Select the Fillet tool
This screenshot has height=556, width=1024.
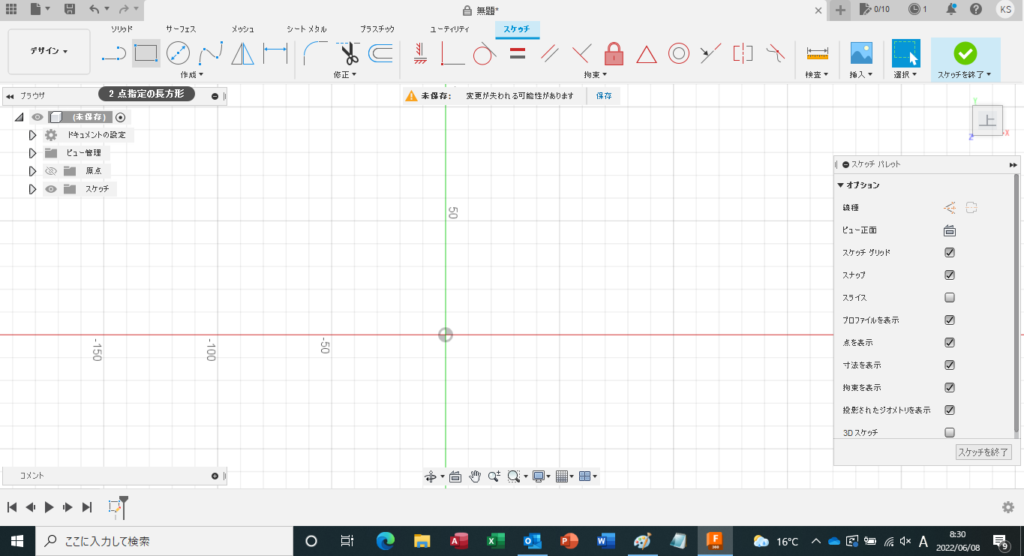pos(315,54)
